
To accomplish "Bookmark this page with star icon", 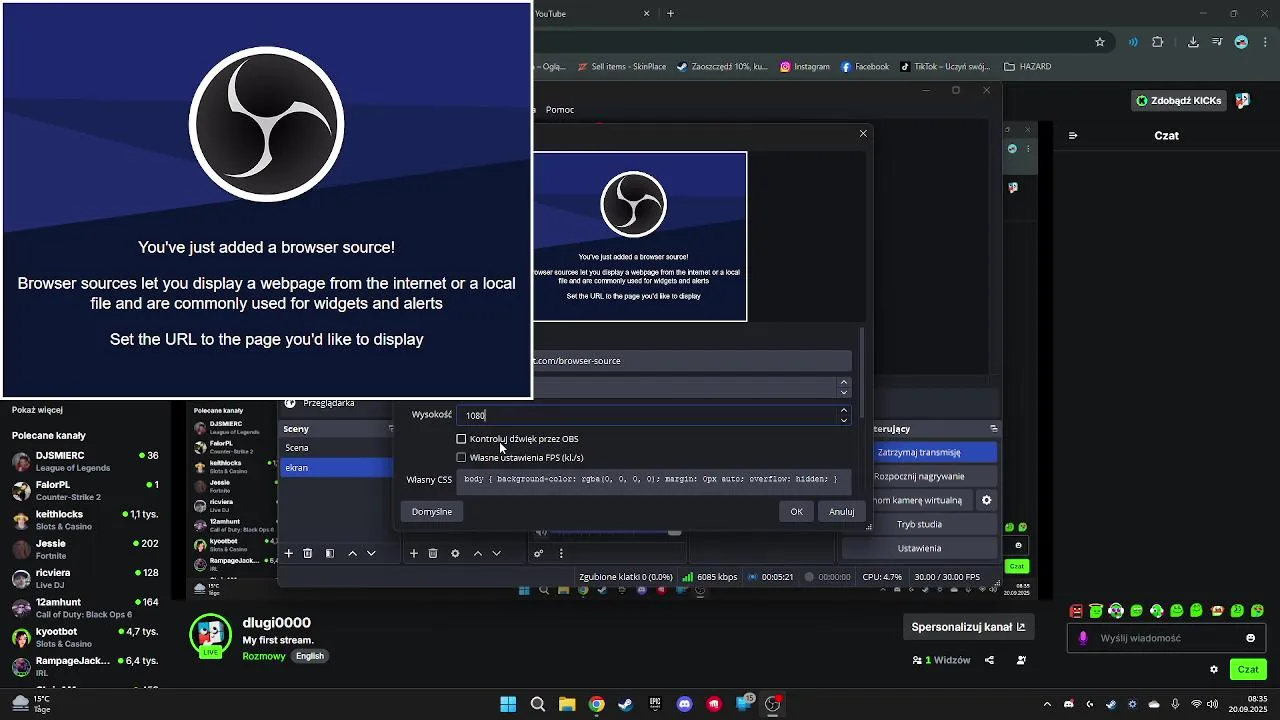I will [1100, 42].
